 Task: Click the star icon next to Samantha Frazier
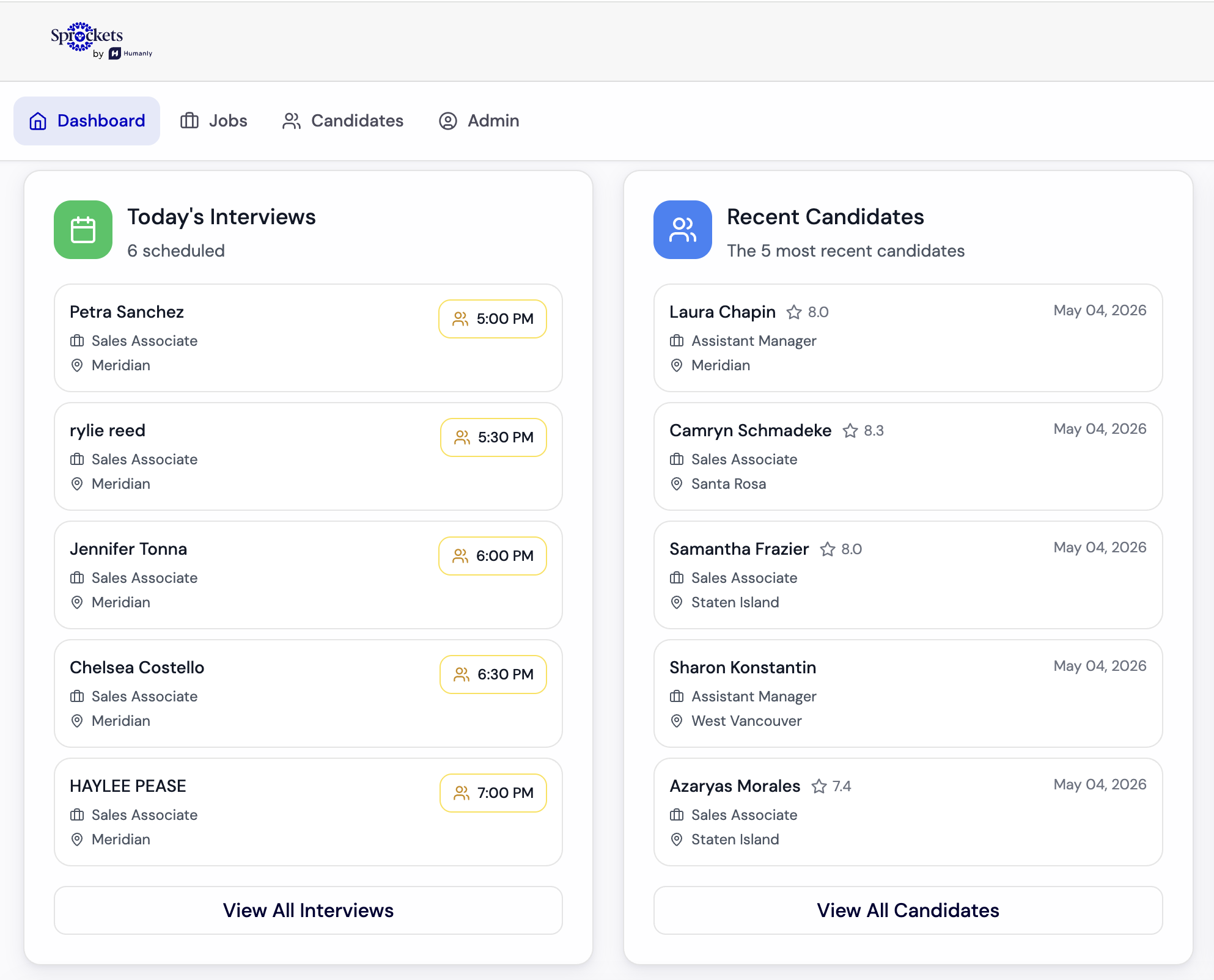[828, 549]
